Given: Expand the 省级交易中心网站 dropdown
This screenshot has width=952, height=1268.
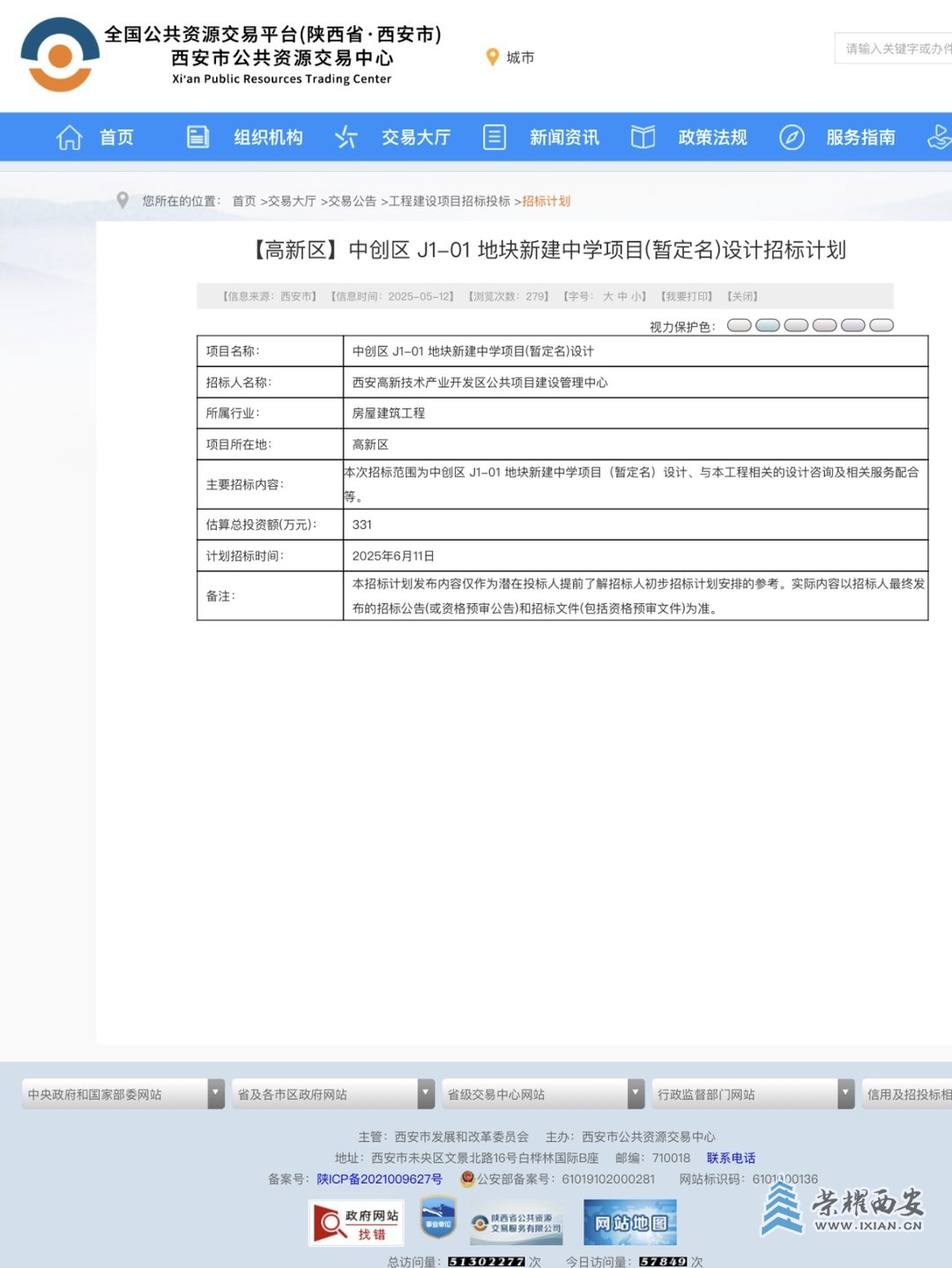Looking at the screenshot, I should pos(543,1094).
